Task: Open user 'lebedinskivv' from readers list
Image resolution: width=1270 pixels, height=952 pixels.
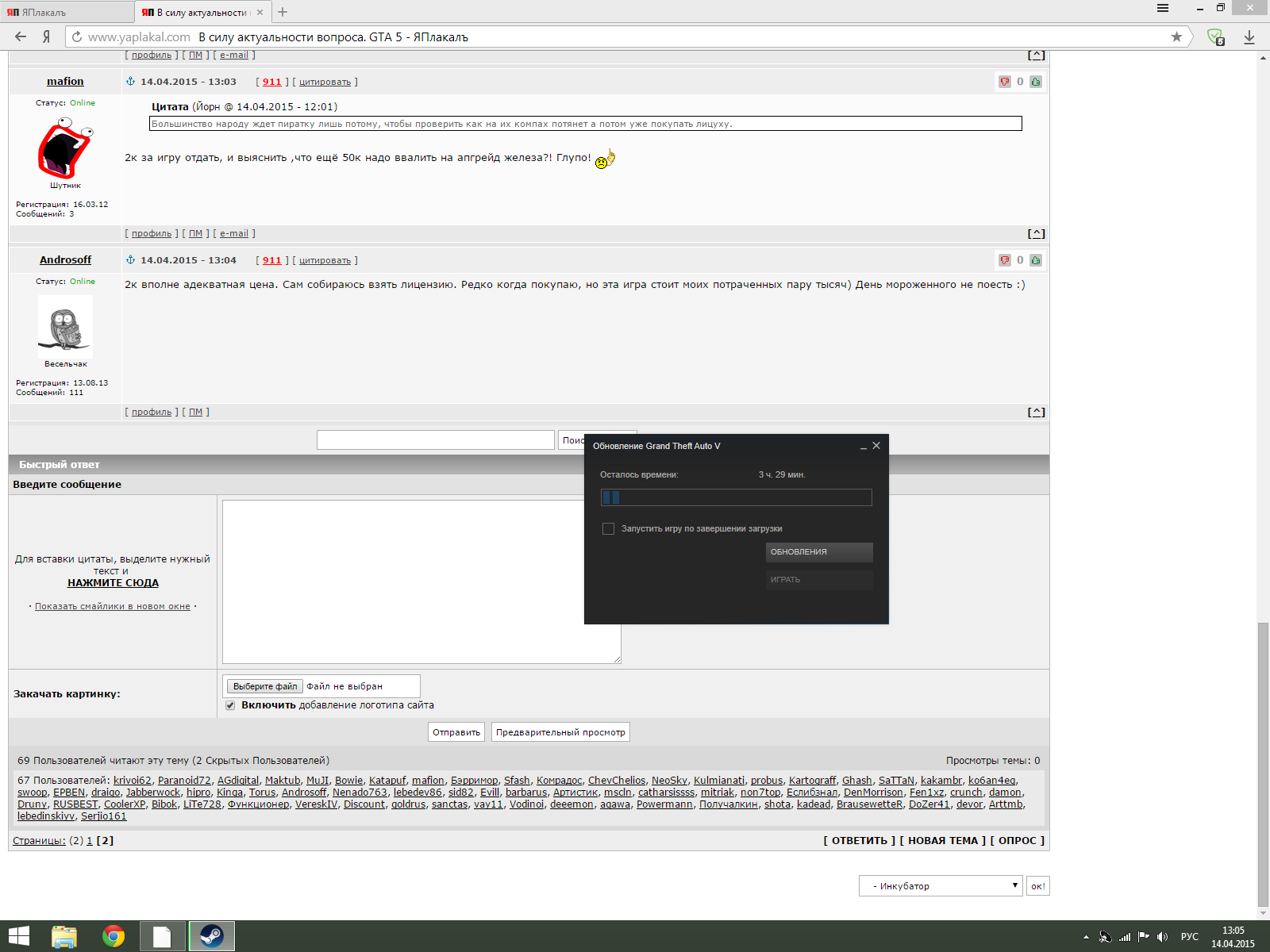Action: (46, 816)
